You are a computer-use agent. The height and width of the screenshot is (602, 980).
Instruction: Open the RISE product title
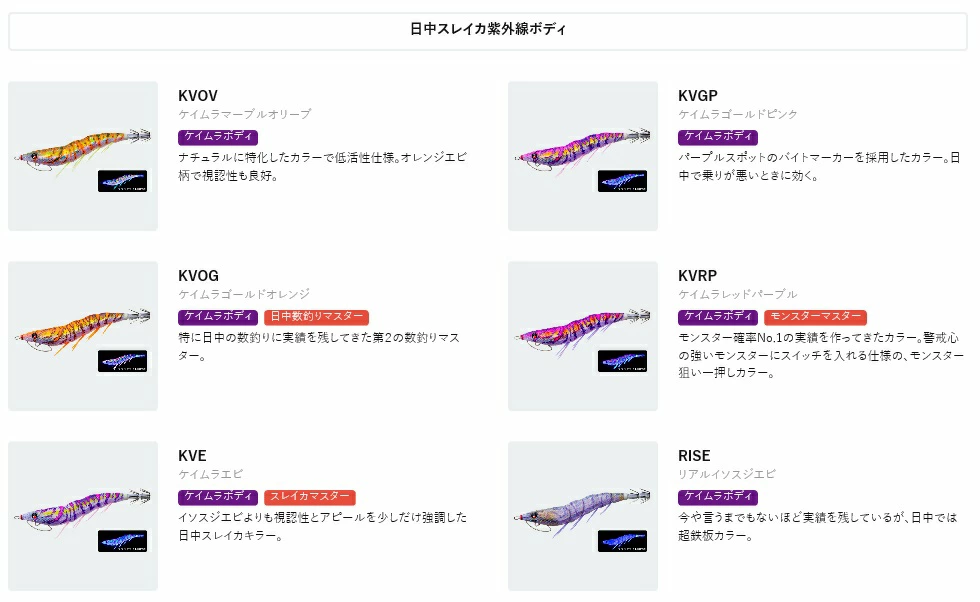click(694, 456)
